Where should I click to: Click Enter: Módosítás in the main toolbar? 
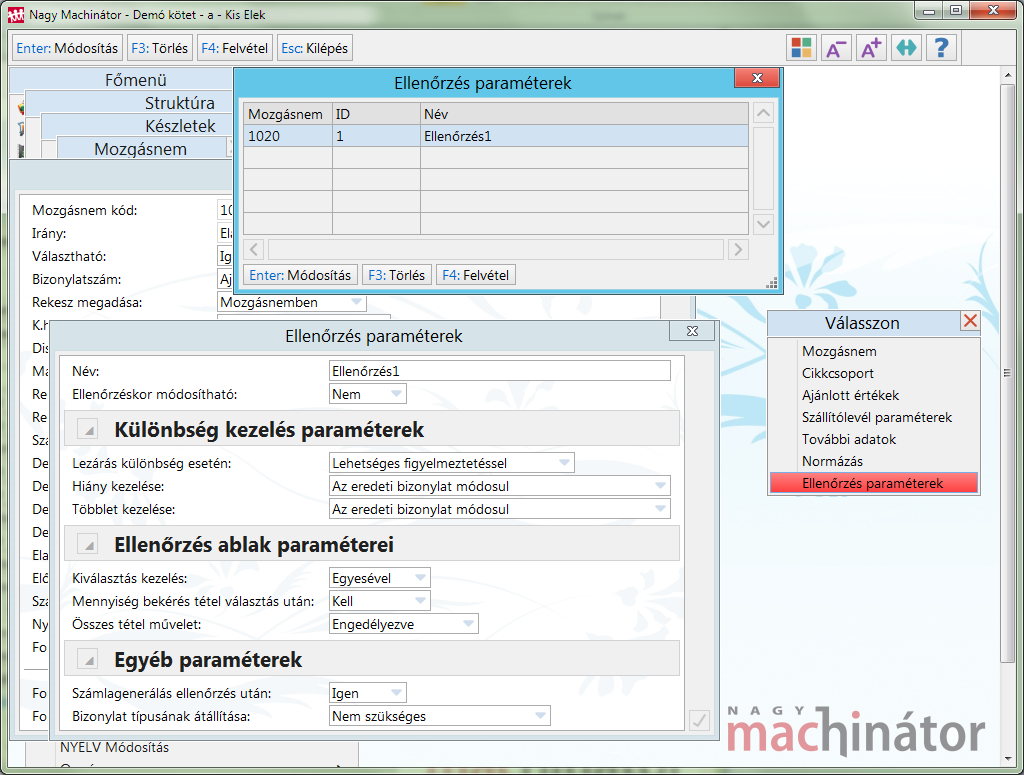pos(67,48)
